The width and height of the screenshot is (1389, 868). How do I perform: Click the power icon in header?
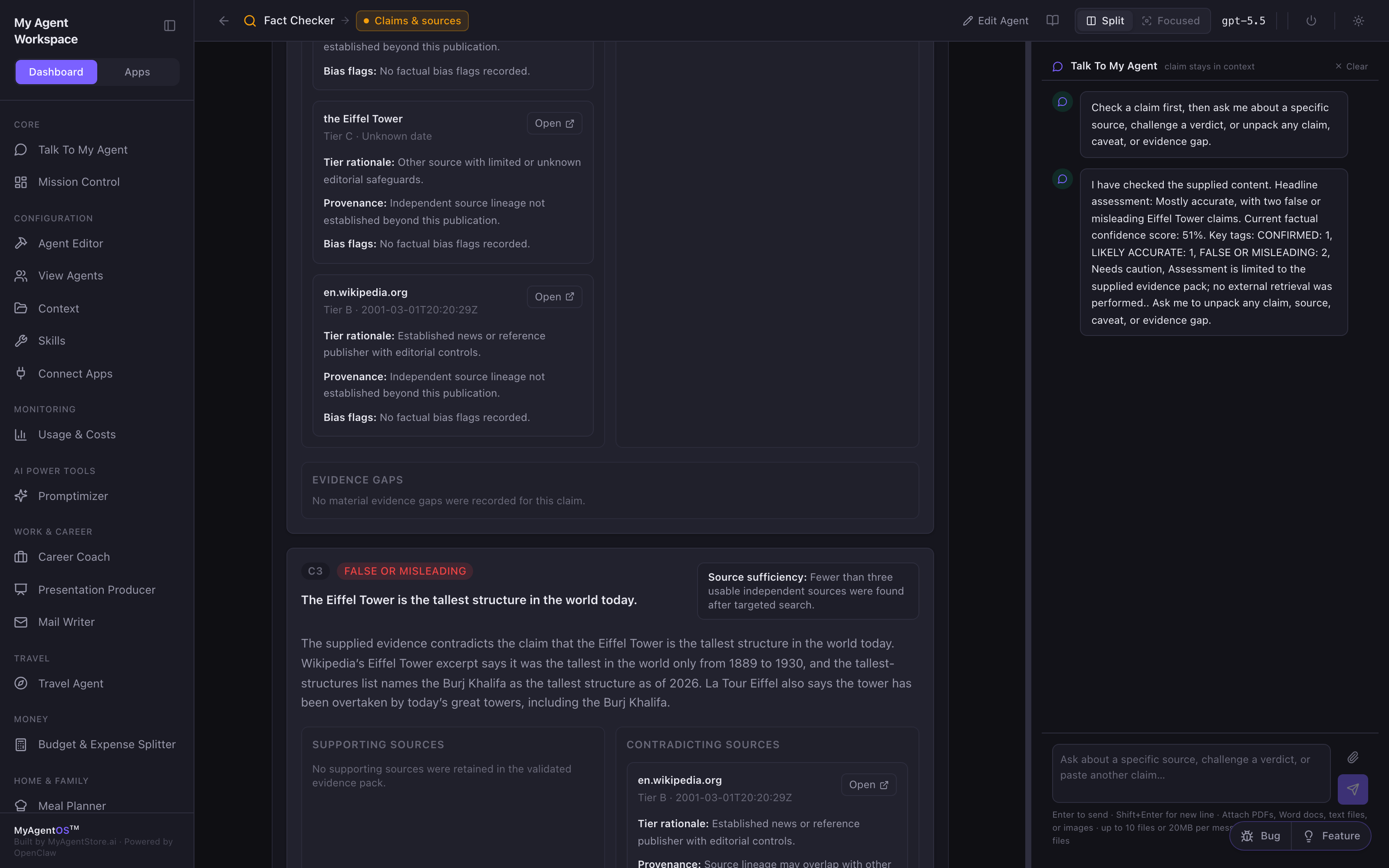coord(1311,21)
